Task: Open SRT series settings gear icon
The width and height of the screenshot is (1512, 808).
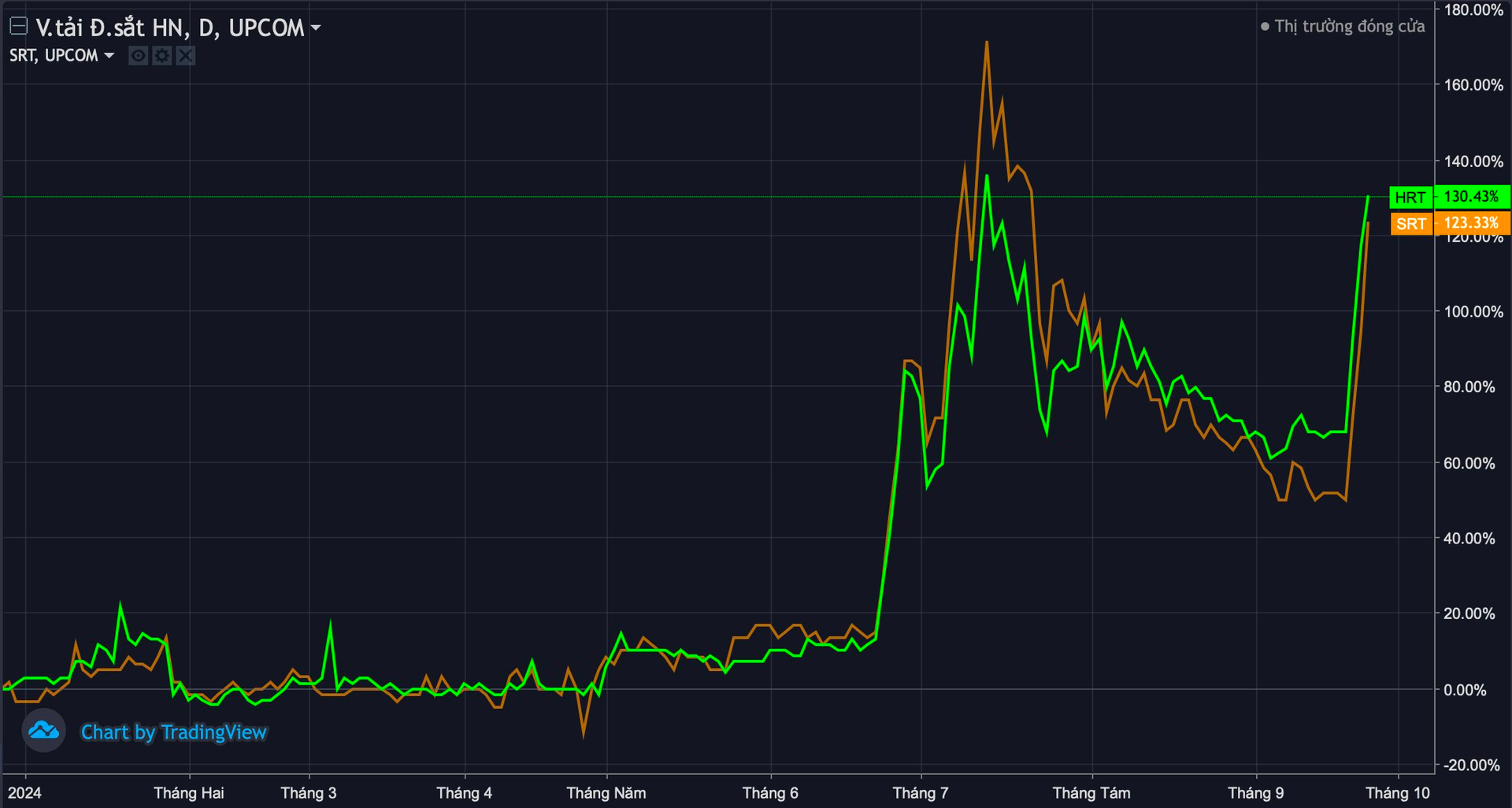Action: point(161,56)
